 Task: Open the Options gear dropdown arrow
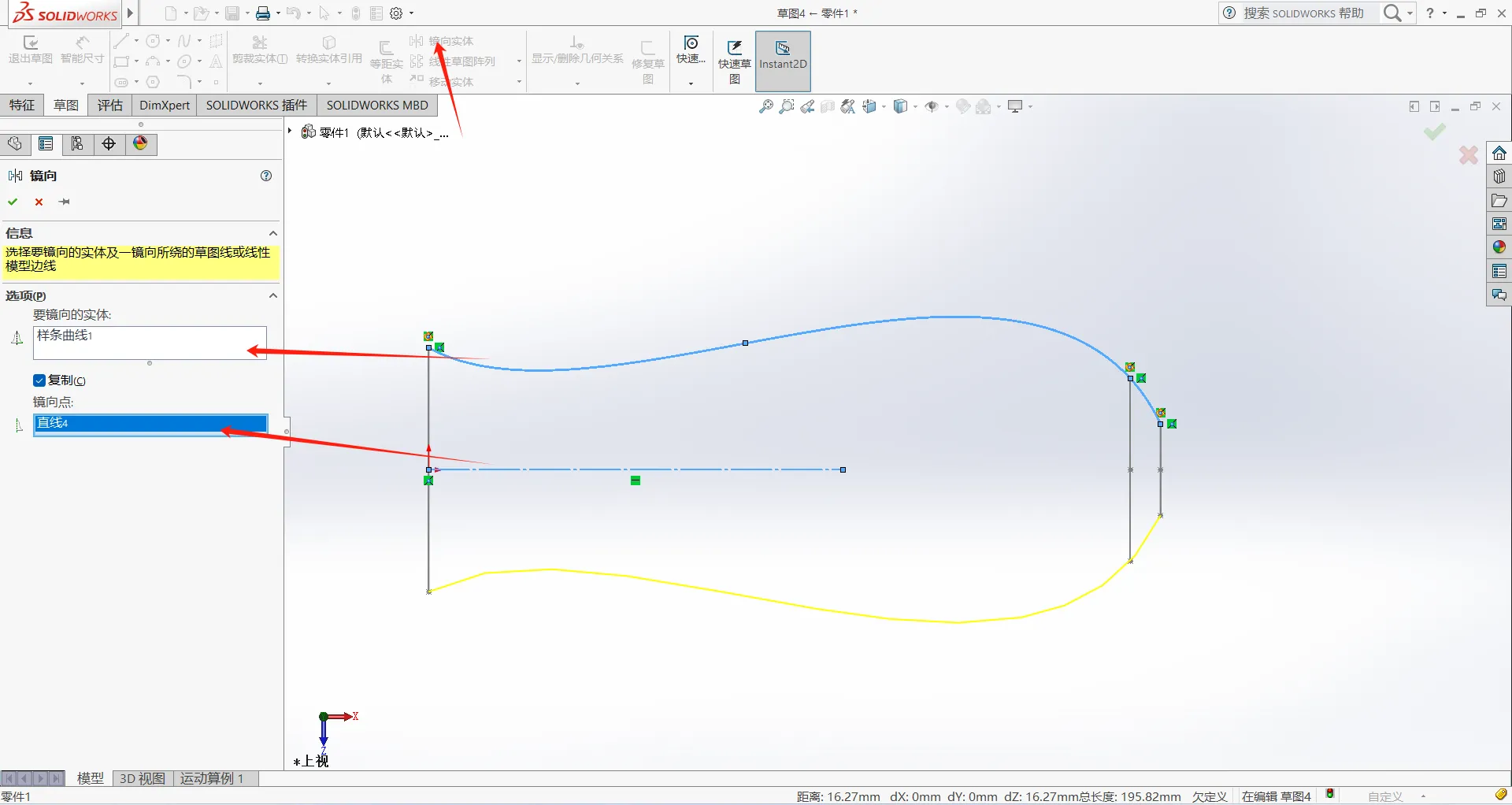point(411,13)
